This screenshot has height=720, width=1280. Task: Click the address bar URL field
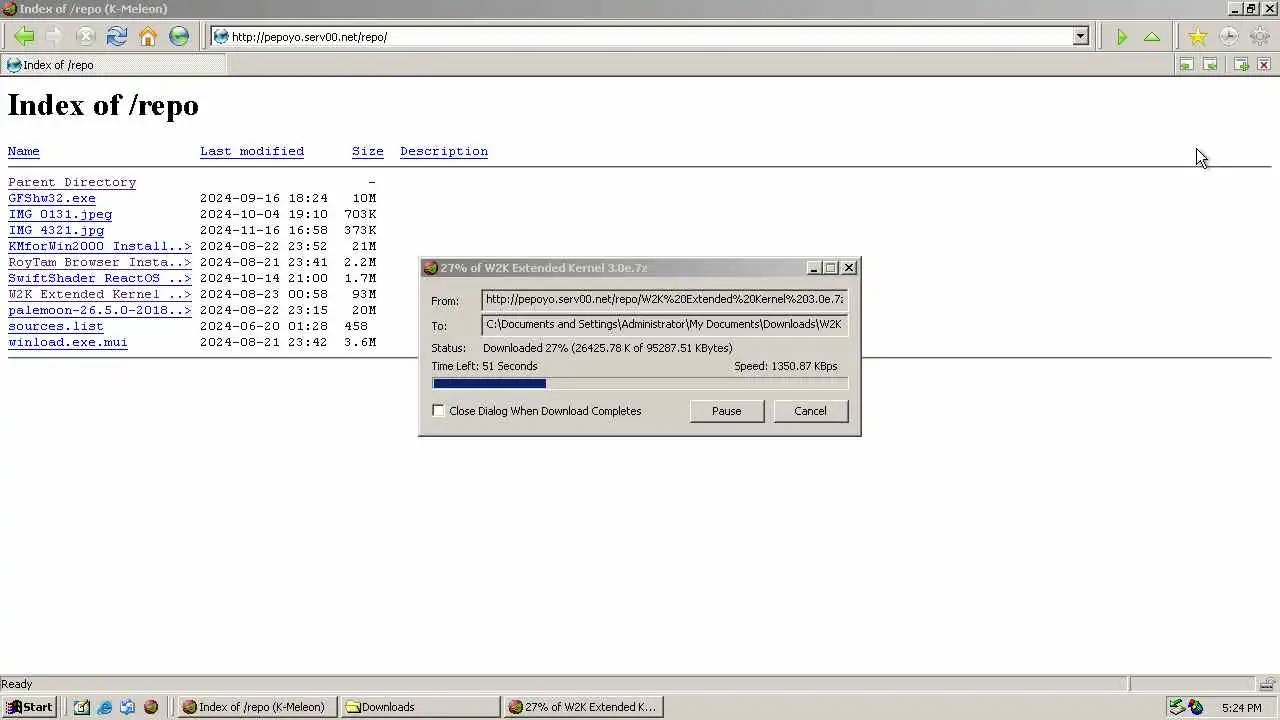pyautogui.click(x=650, y=37)
